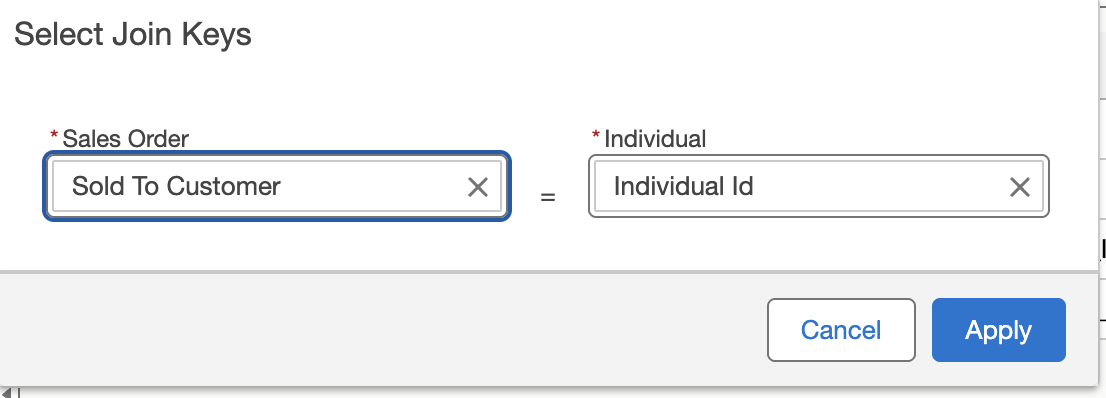1106x398 pixels.
Task: Focus the Individual input box border
Action: click(819, 186)
